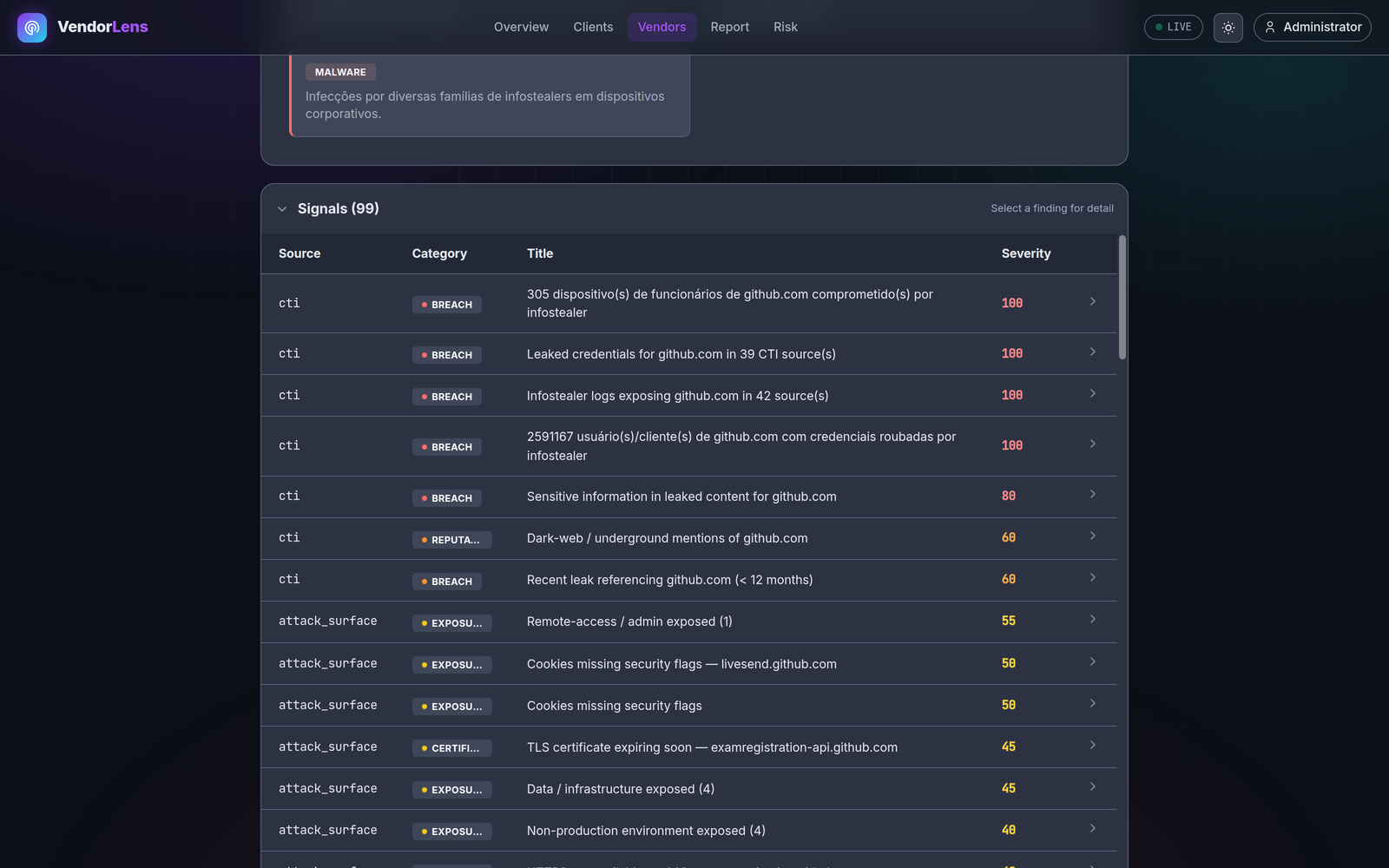Toggle the light/dark theme sun button

(x=1228, y=27)
